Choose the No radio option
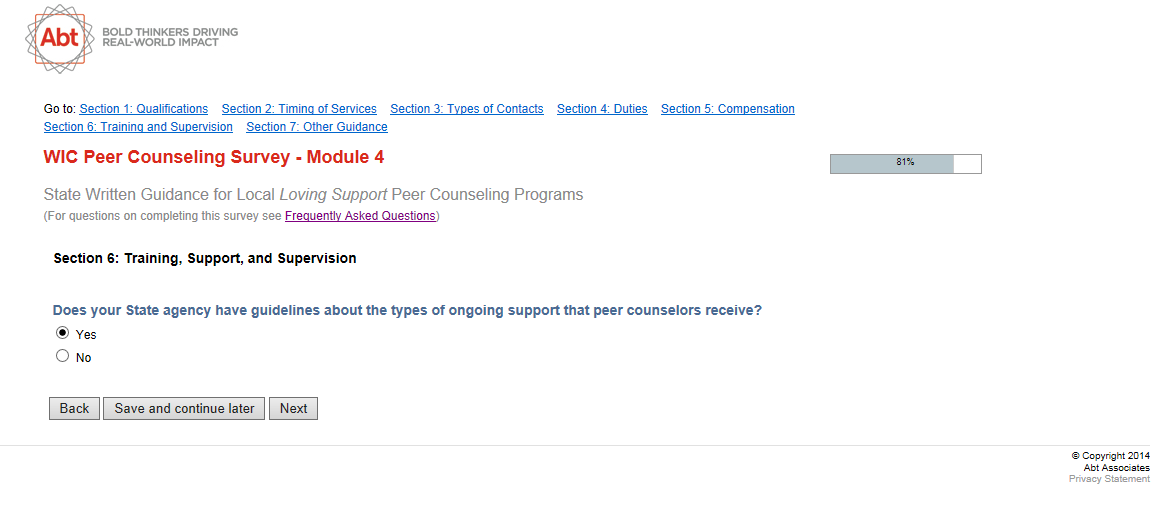Image resolution: width=1159 pixels, height=529 pixels. pyautogui.click(x=63, y=356)
